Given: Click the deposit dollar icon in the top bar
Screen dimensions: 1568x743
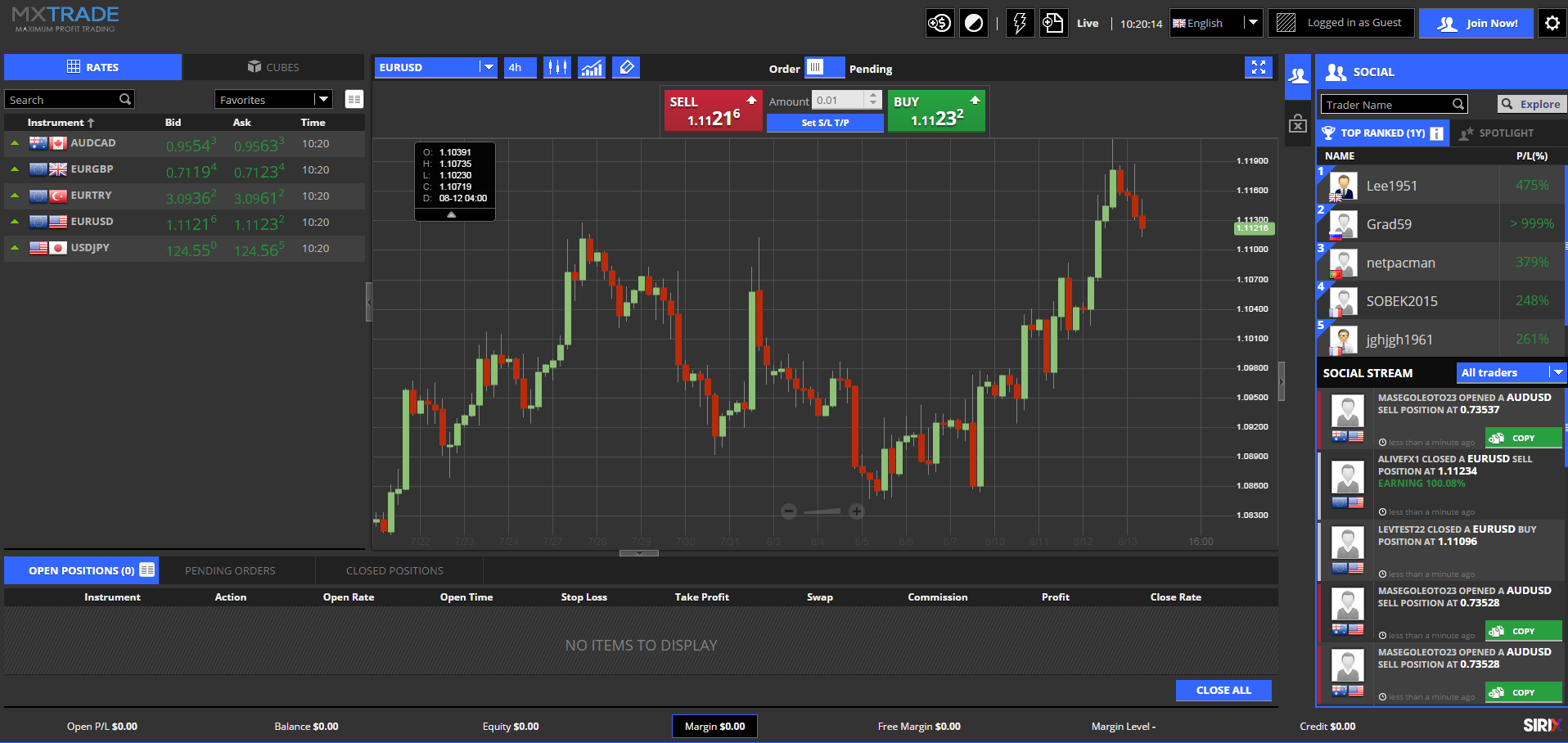Looking at the screenshot, I should 939,23.
